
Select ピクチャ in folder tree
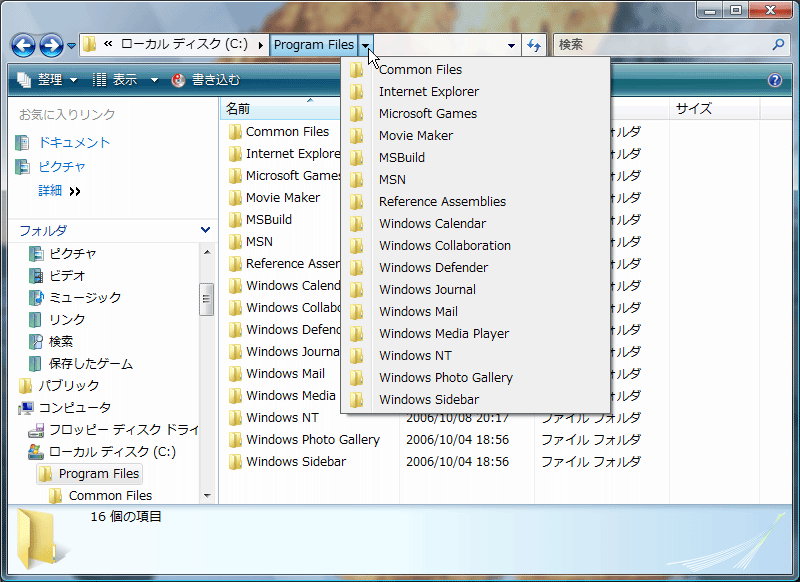[72, 254]
